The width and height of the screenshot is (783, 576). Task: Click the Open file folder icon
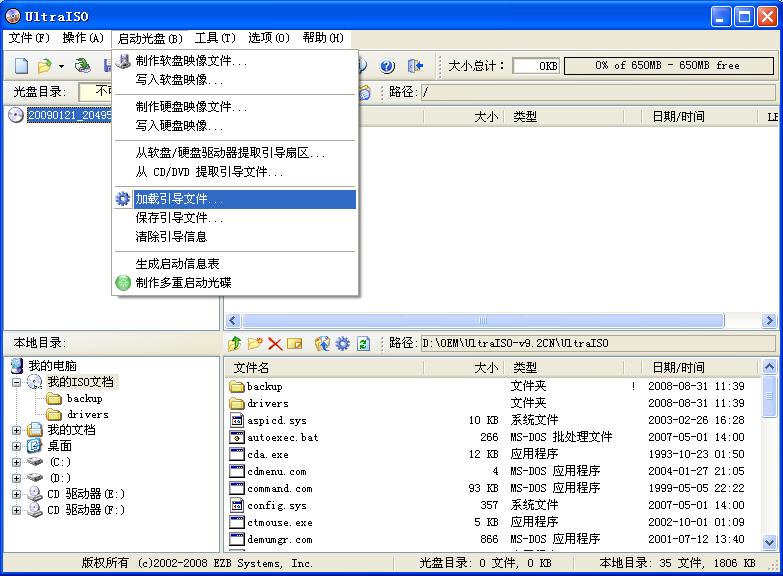click(44, 65)
